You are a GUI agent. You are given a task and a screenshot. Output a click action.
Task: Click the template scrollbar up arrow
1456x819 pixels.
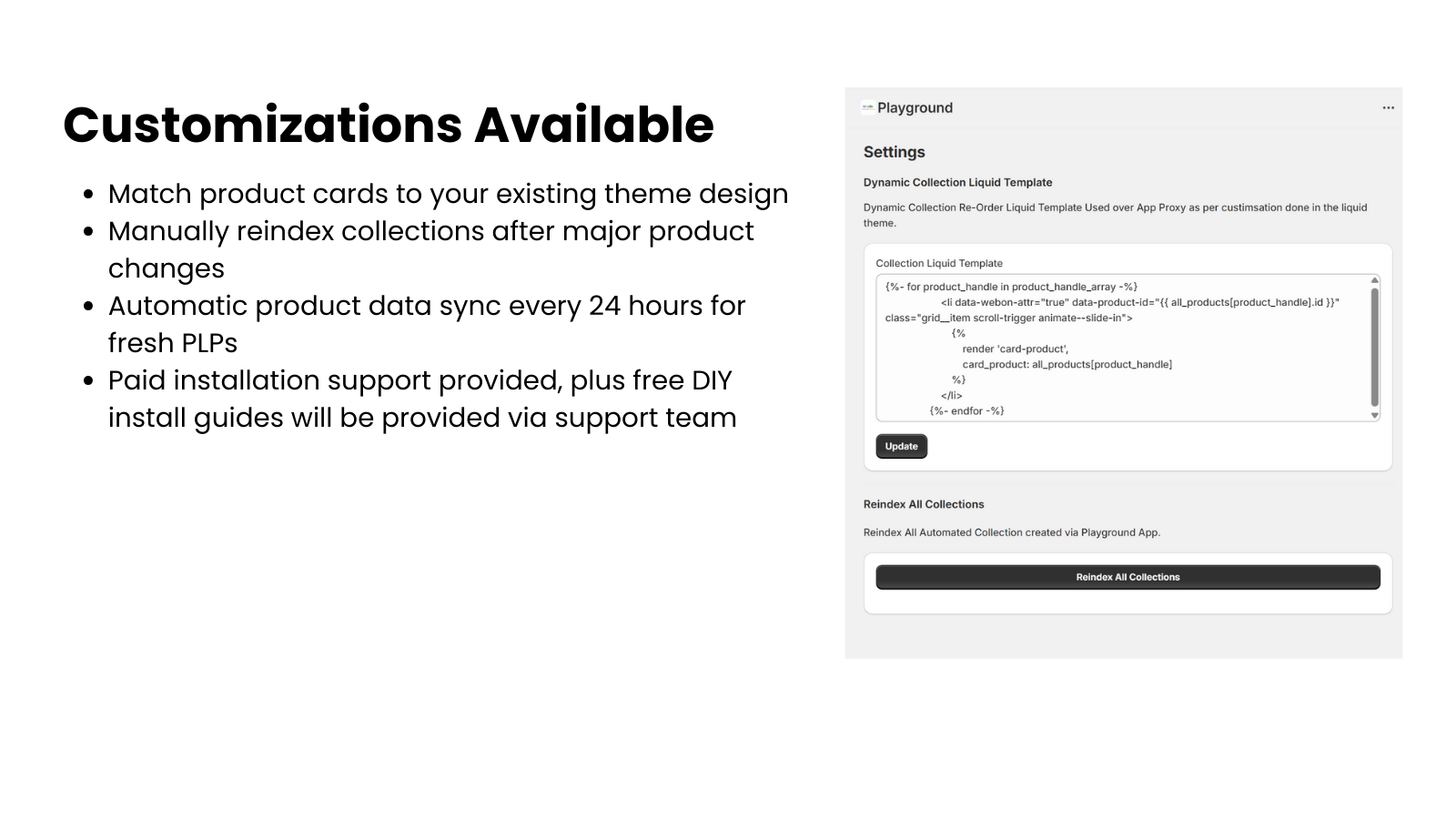(x=1374, y=280)
